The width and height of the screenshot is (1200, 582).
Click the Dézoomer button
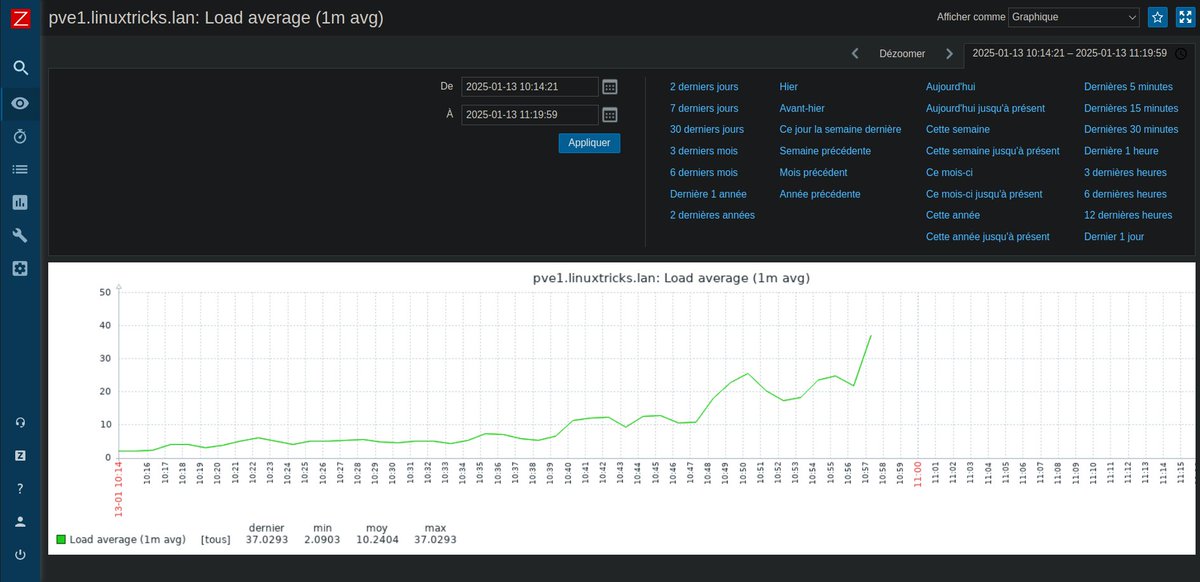coord(902,53)
